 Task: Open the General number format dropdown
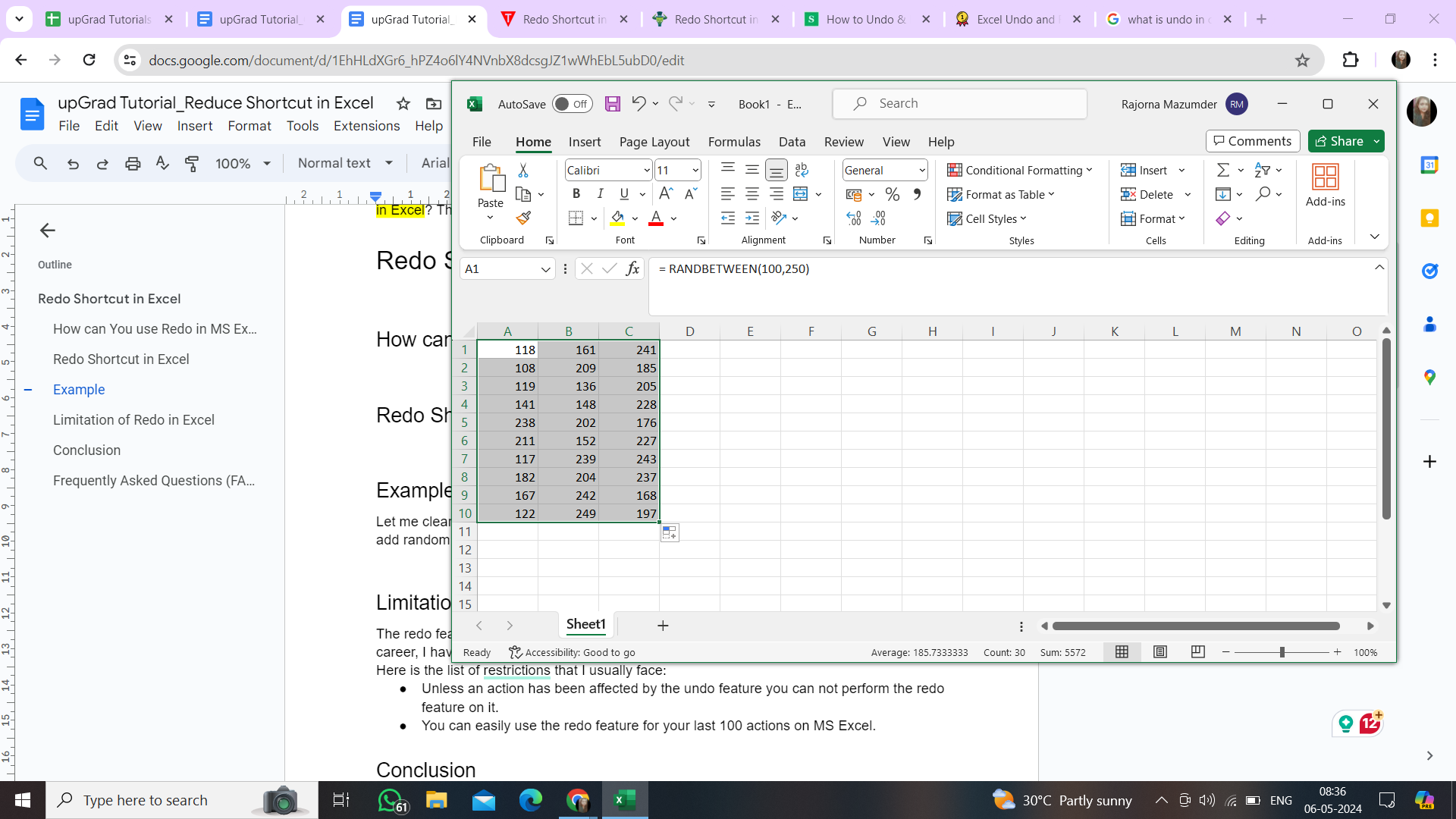921,171
